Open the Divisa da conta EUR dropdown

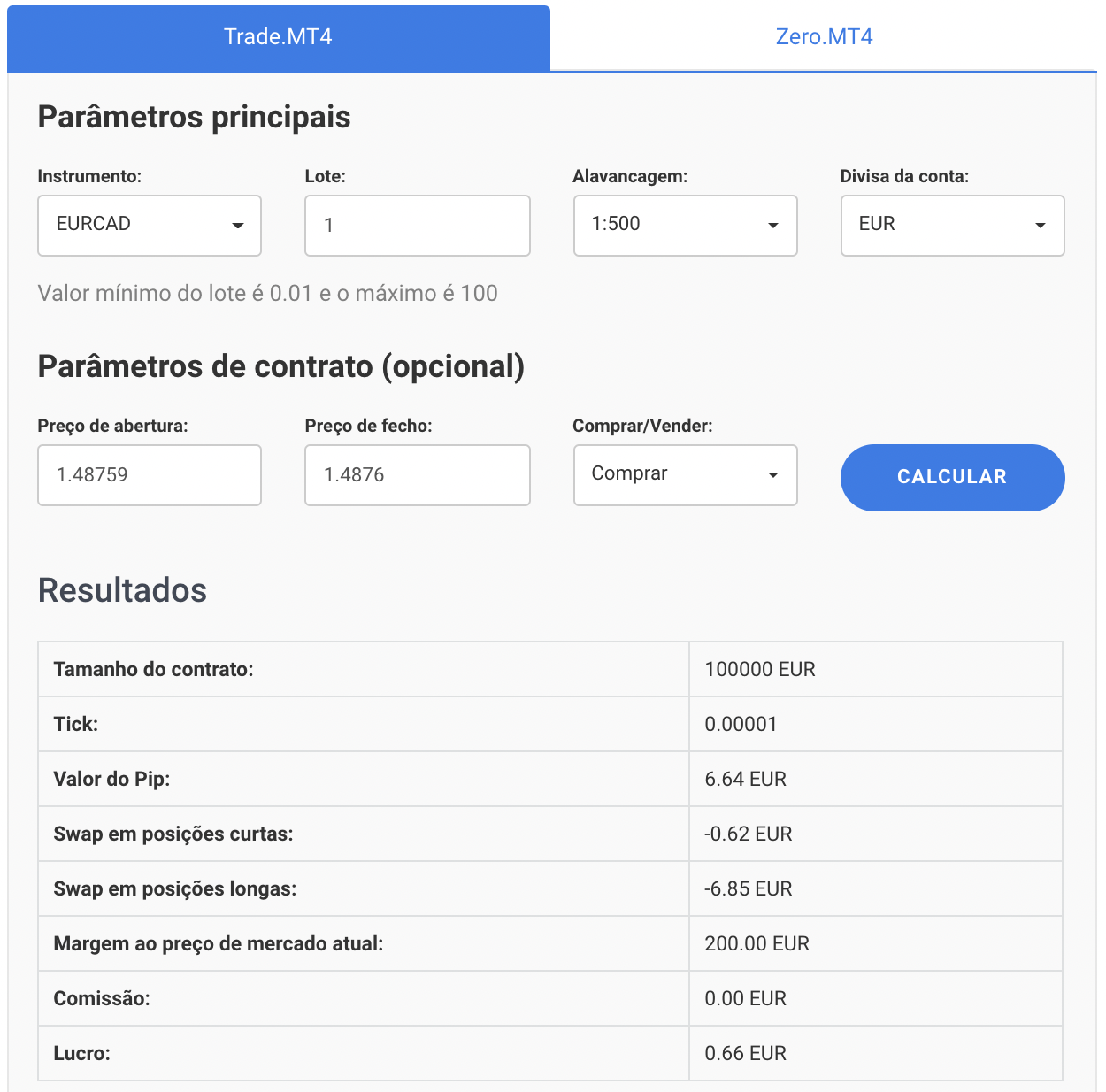coord(953,226)
